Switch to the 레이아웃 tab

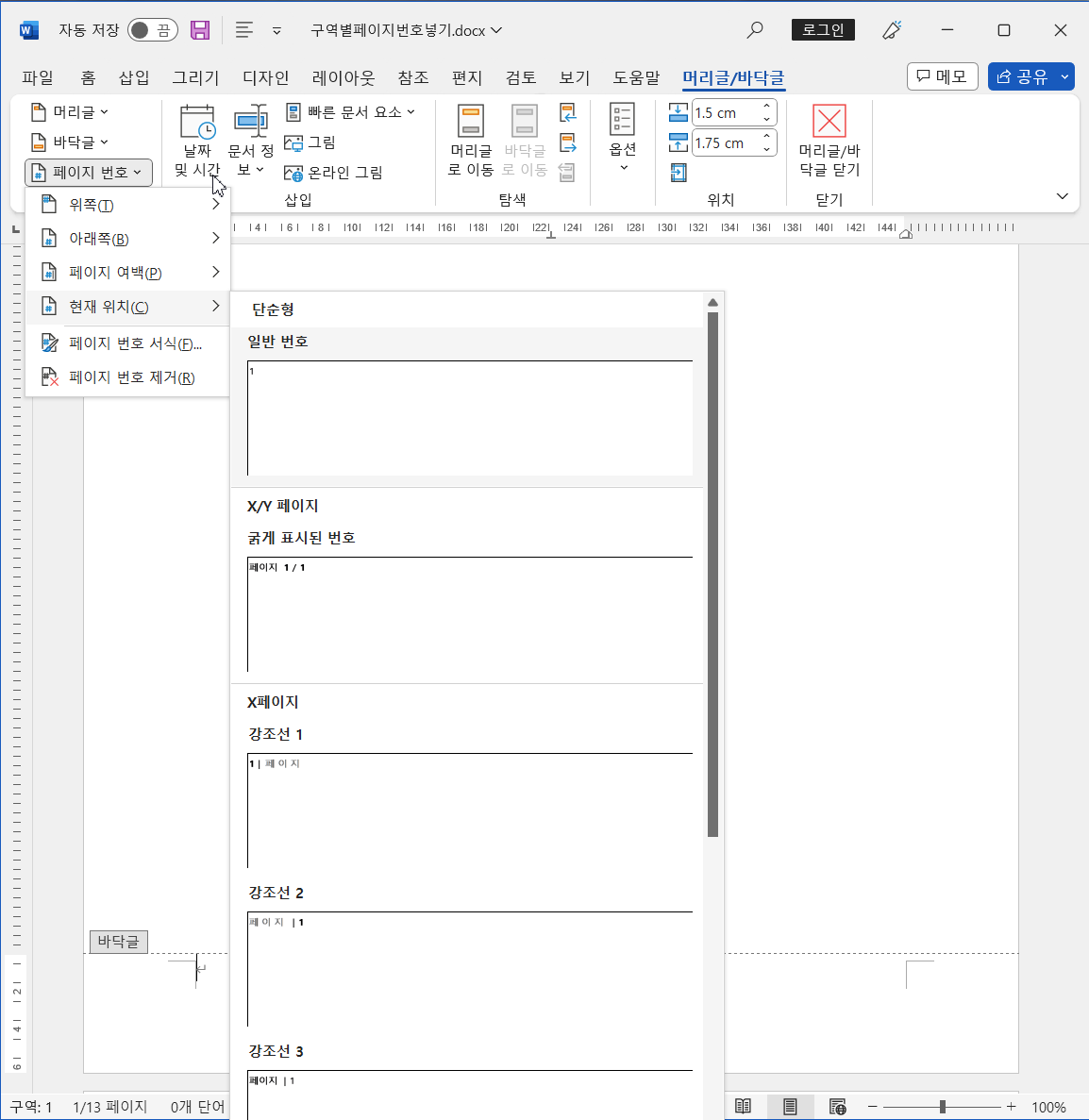(343, 77)
